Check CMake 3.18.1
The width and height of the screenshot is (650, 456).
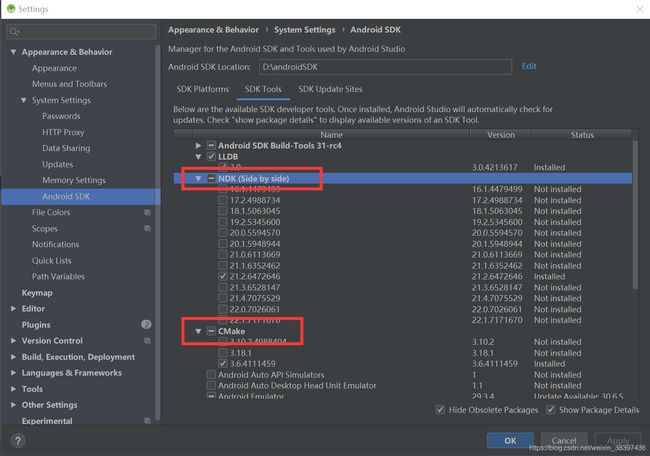tap(223, 353)
